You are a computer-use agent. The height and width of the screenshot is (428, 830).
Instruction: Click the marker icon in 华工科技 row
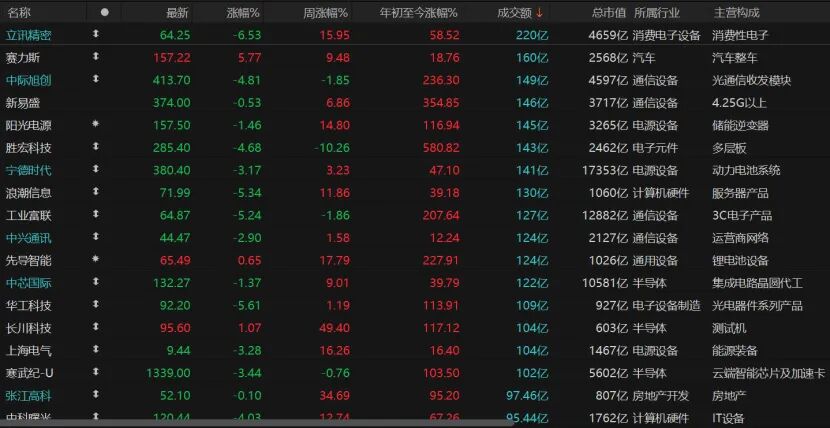[x=96, y=304]
